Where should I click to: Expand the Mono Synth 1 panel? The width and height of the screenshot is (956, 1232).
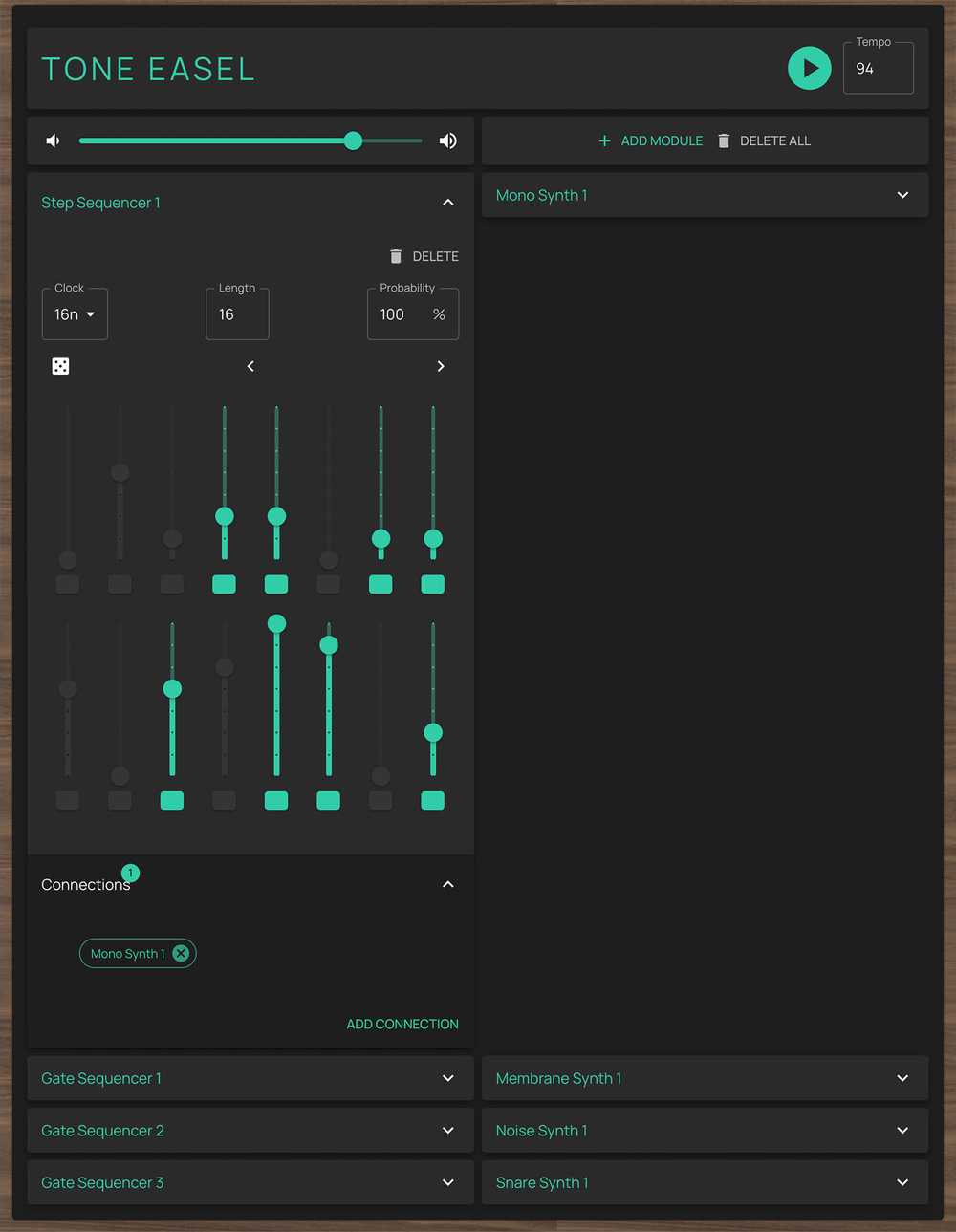point(902,195)
